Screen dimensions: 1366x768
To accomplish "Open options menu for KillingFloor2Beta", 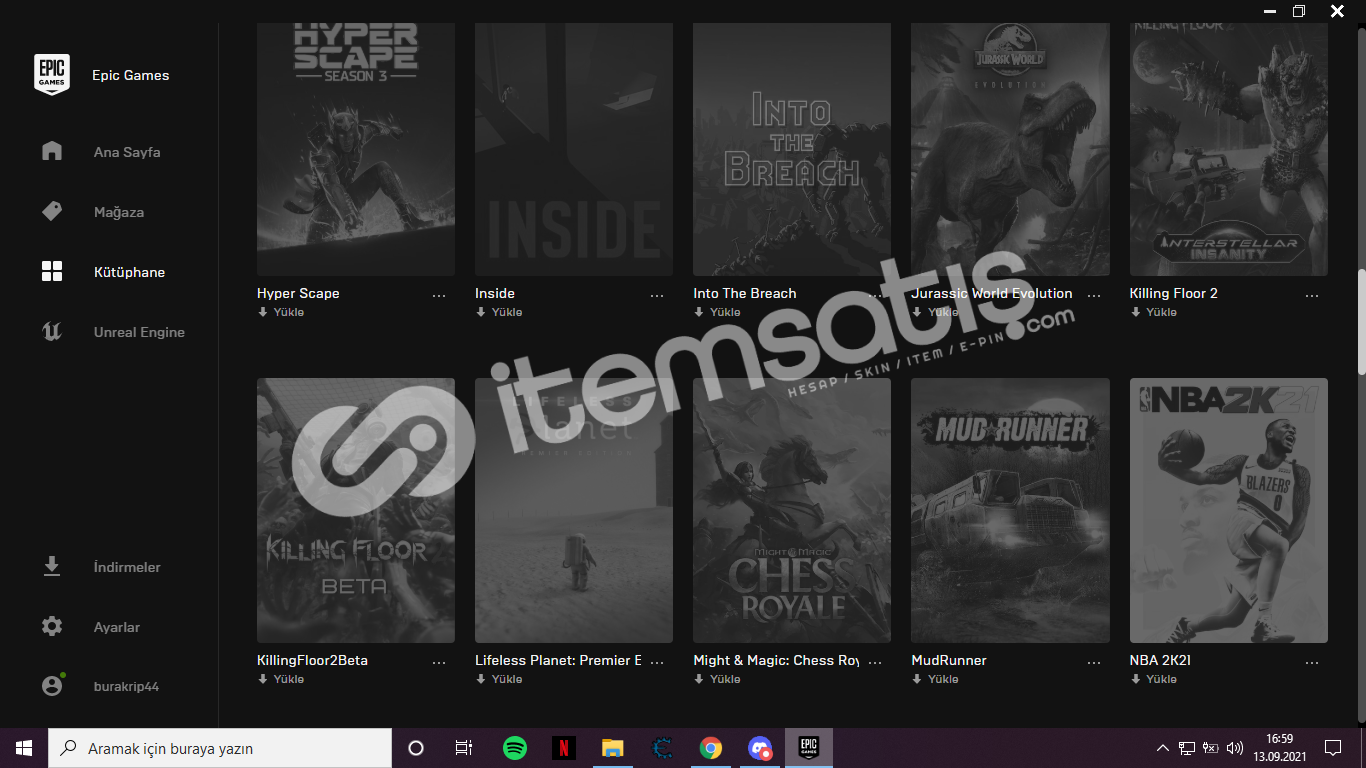I will (439, 662).
